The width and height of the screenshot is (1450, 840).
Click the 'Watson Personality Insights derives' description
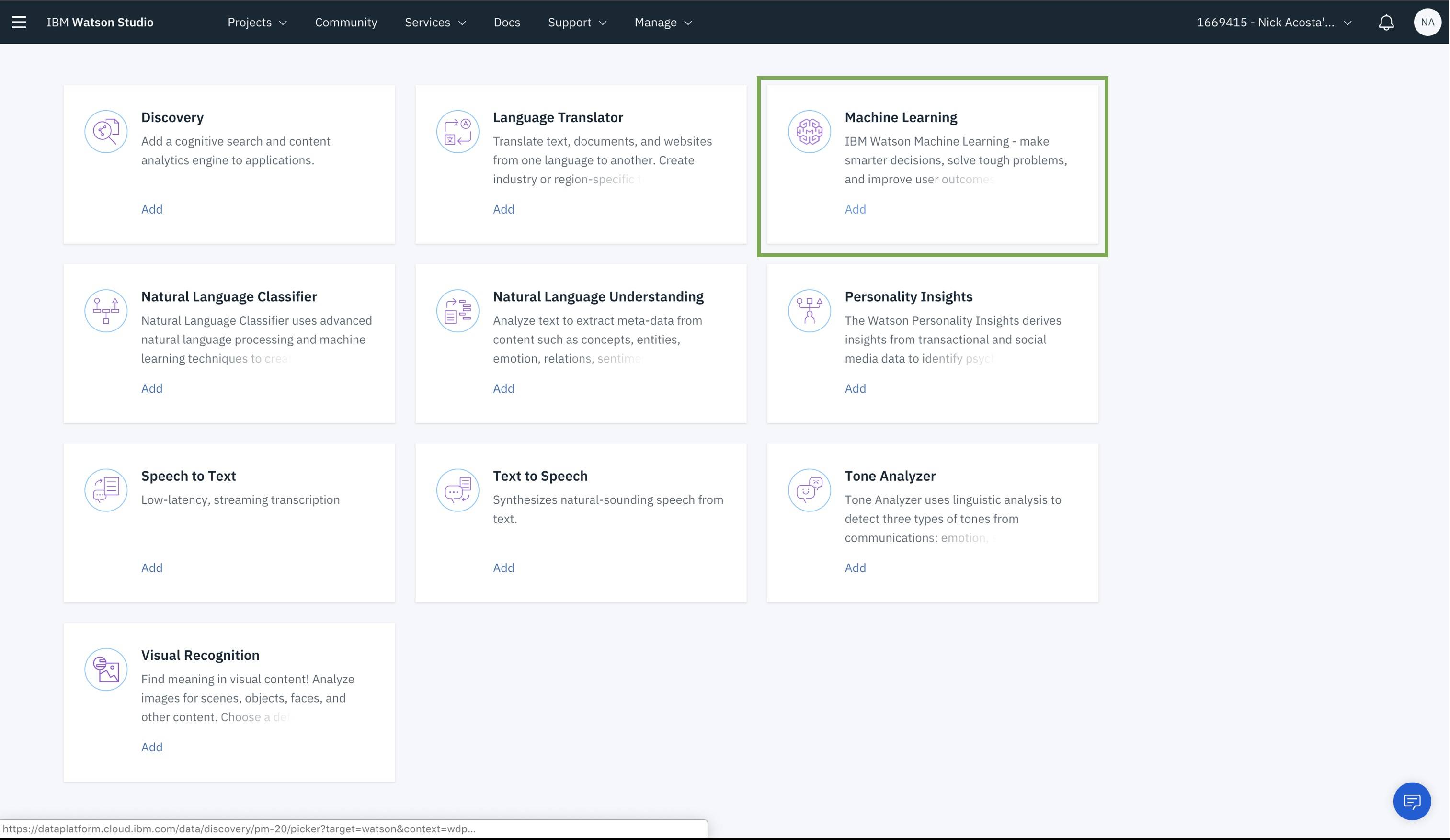953,340
